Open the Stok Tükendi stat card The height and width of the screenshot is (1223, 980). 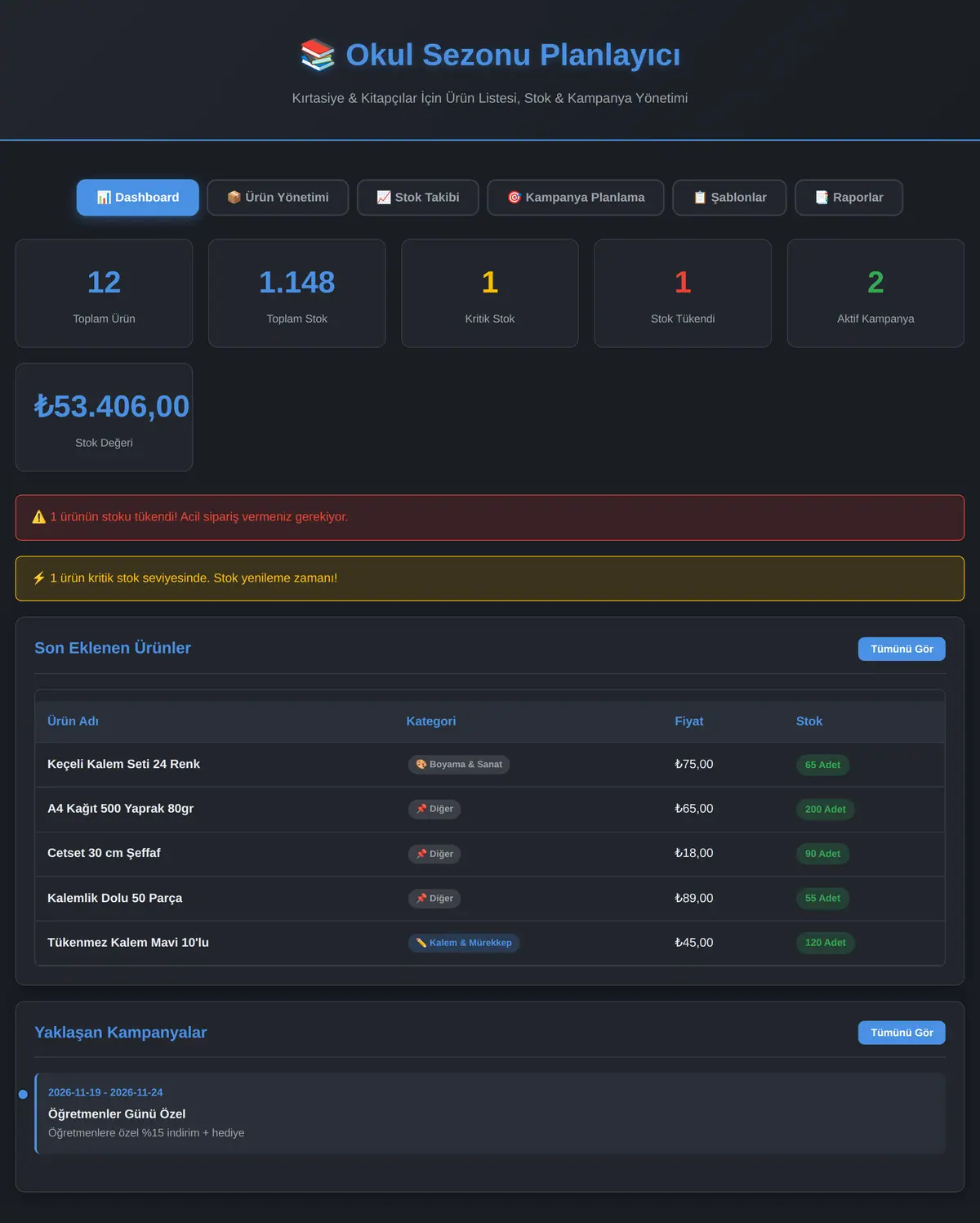coord(683,293)
